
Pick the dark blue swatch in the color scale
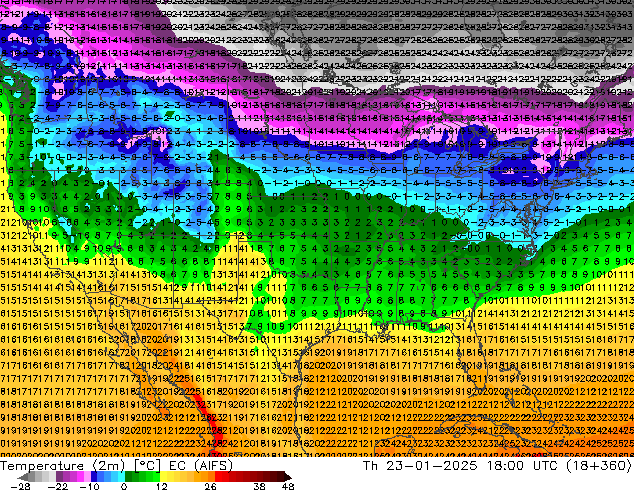[94, 477]
